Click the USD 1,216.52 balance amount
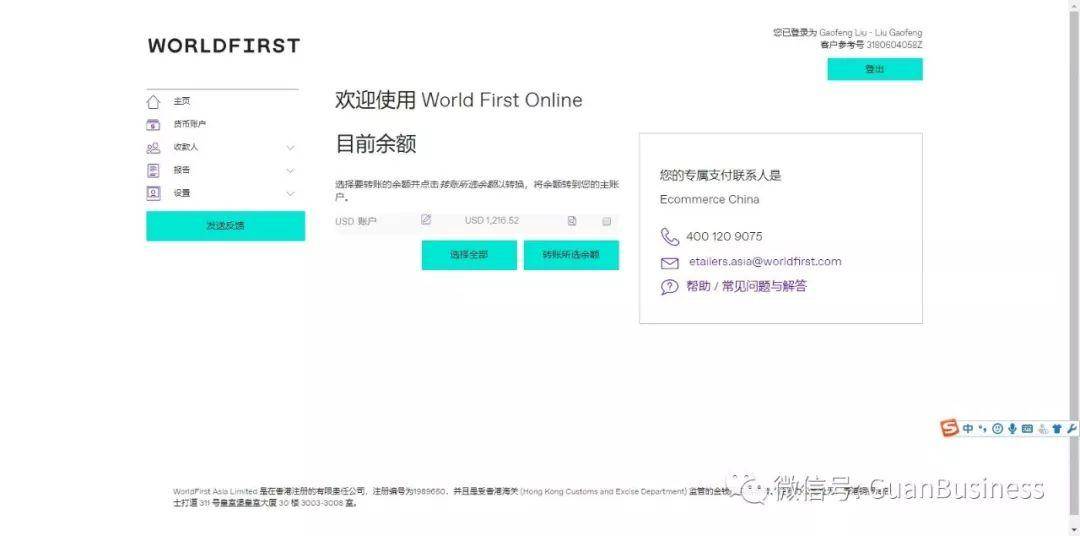 pyautogui.click(x=492, y=221)
